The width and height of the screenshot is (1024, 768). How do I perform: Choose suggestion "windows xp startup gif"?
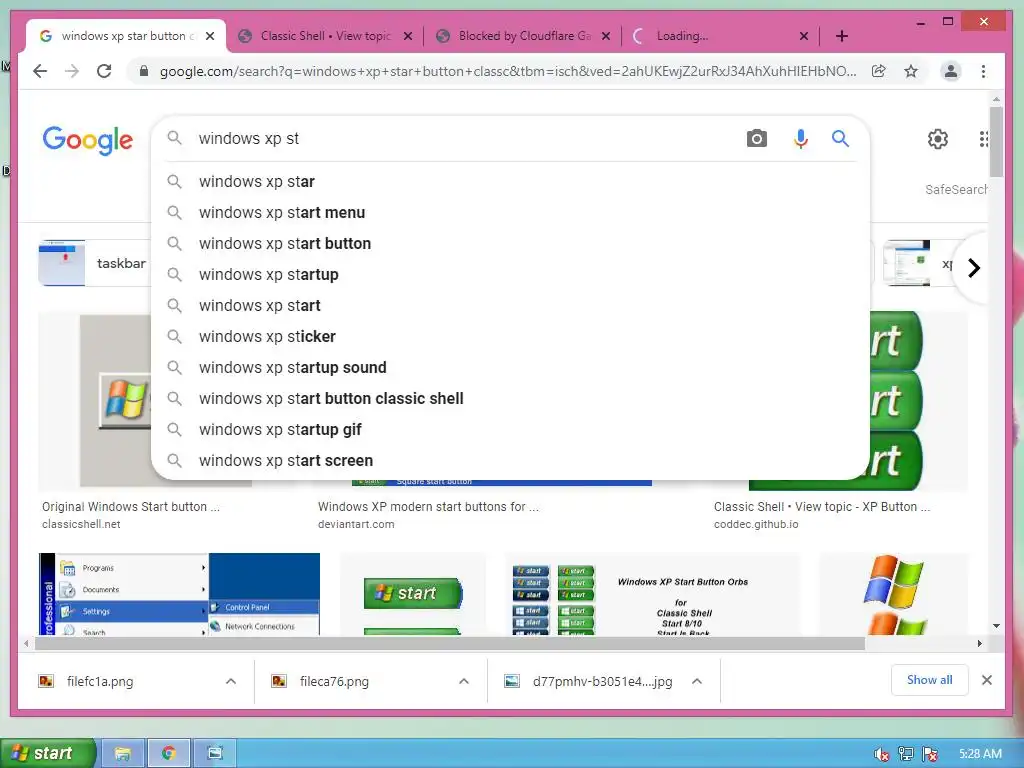click(511, 430)
